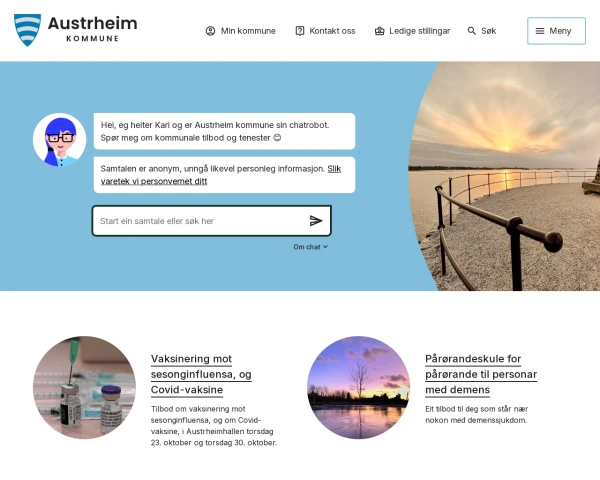Viewport: 600px width, 480px height.
Task: Click the hamburger icon in the Meny button
Action: 540,31
